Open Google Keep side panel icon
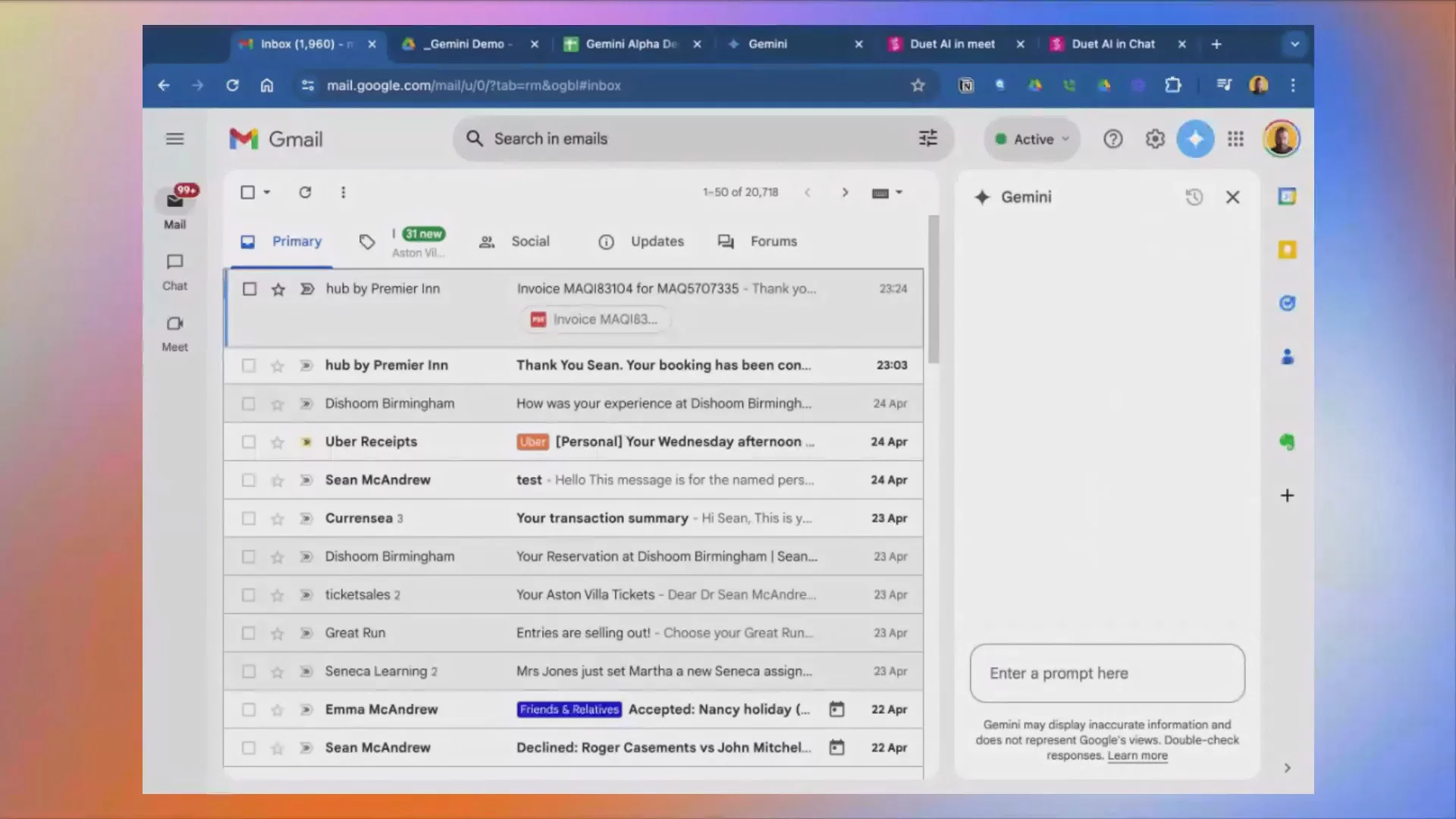Image resolution: width=1456 pixels, height=819 pixels. click(x=1287, y=249)
